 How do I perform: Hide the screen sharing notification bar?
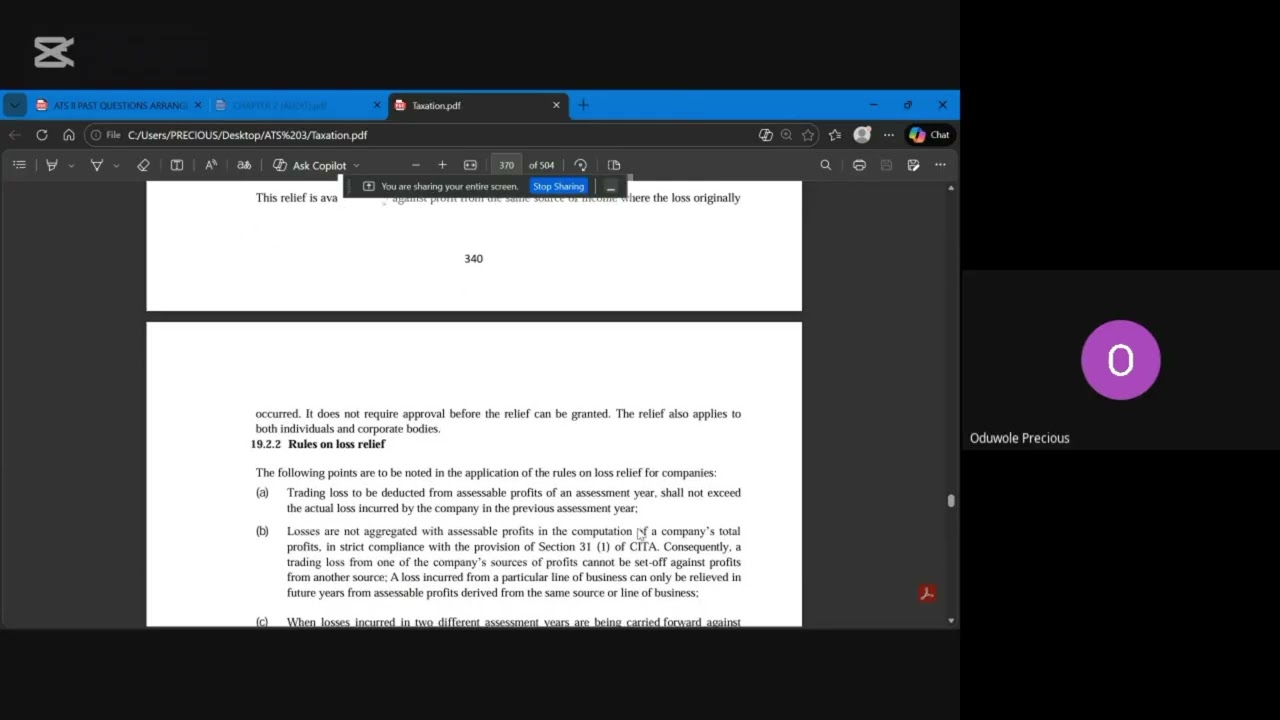pos(611,187)
